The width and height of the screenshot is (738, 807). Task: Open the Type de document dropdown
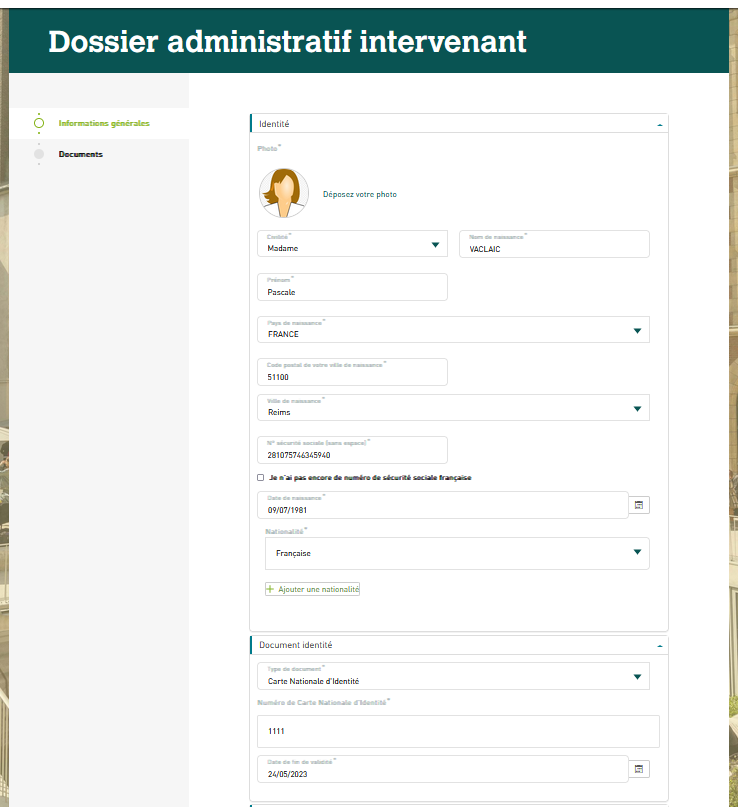pos(637,677)
